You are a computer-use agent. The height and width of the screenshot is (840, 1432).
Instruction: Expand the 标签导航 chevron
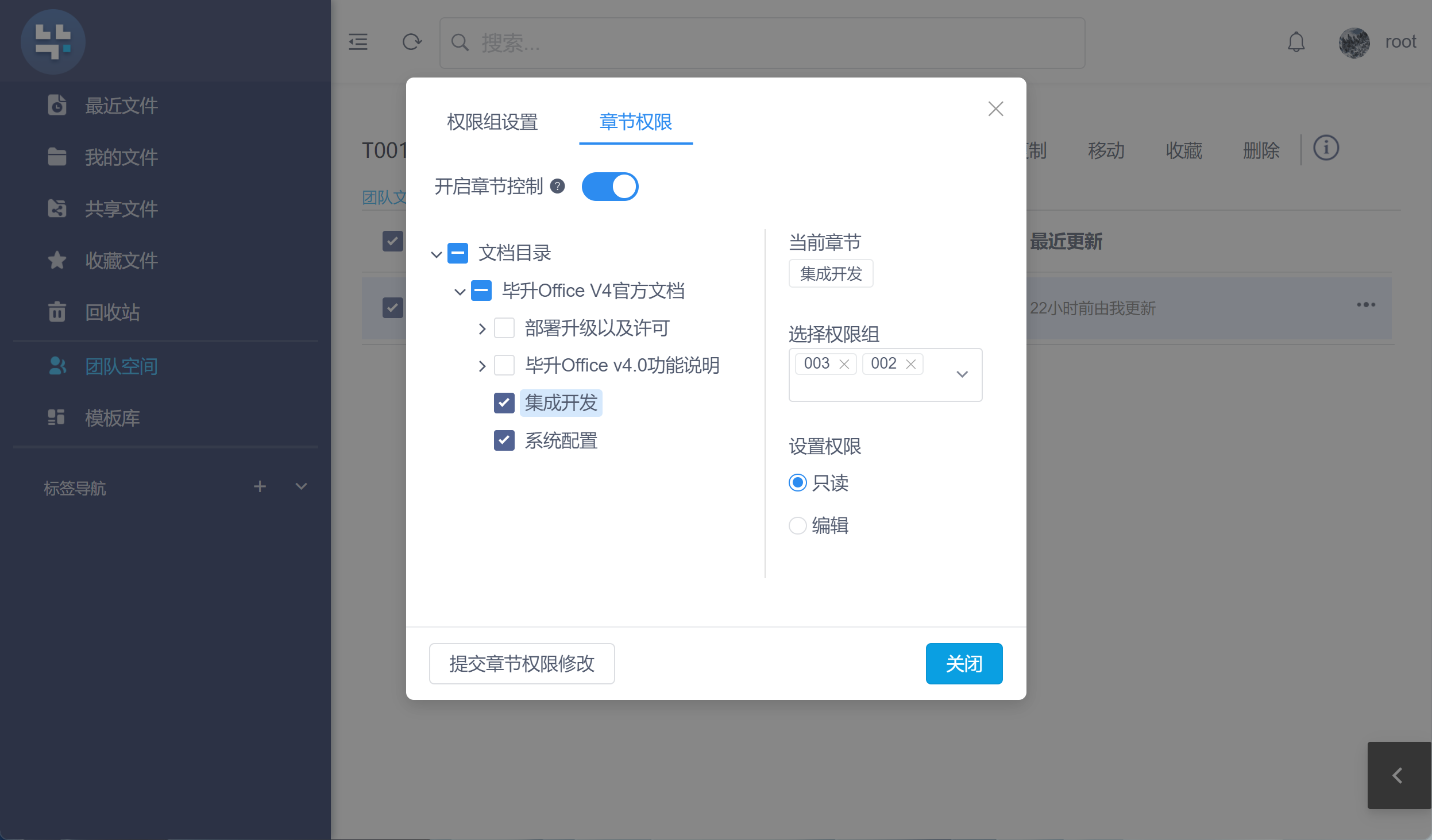coord(301,487)
